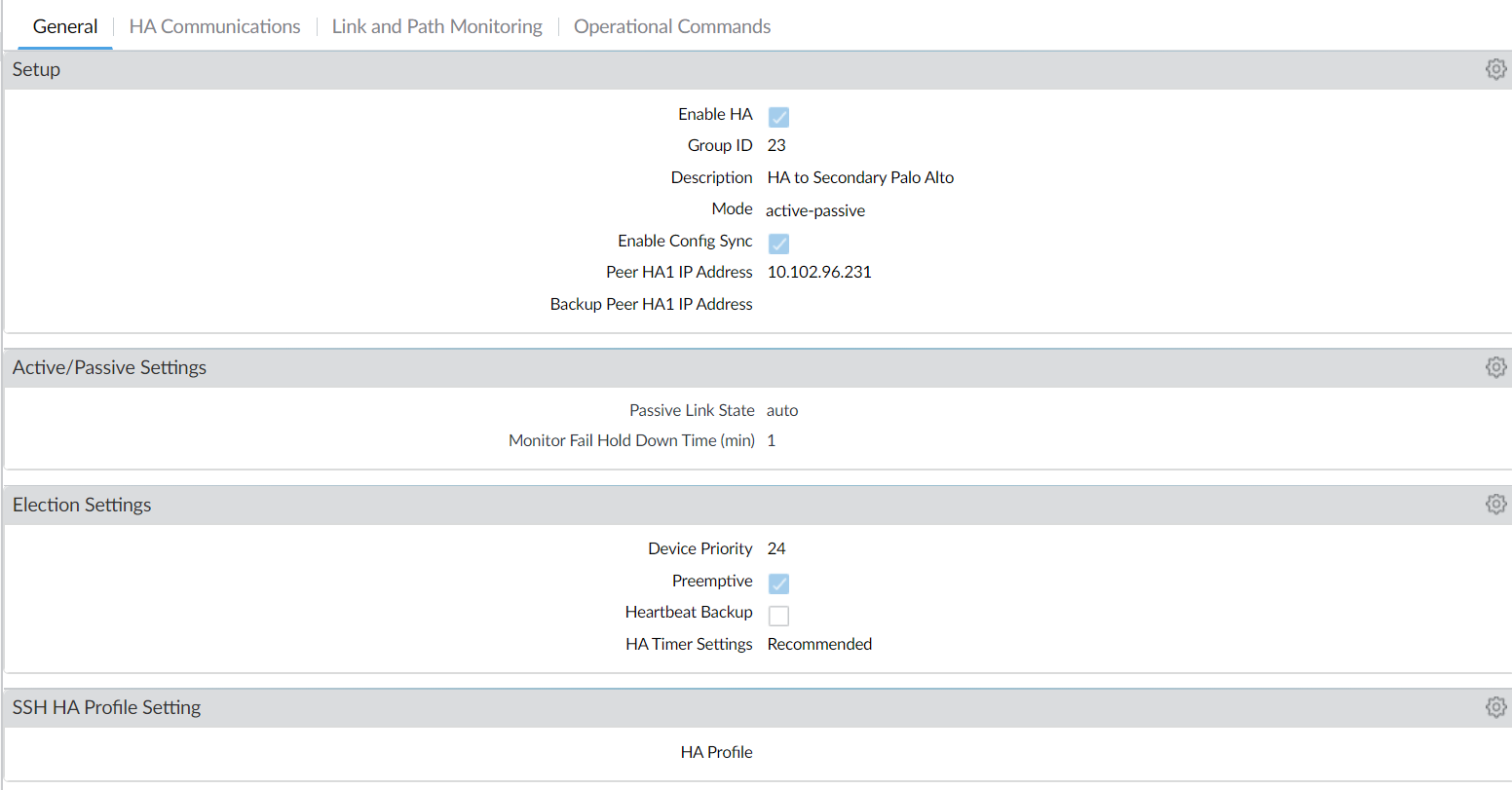1512x790 pixels.
Task: Go to the Operational Commands tab
Action: 671,26
